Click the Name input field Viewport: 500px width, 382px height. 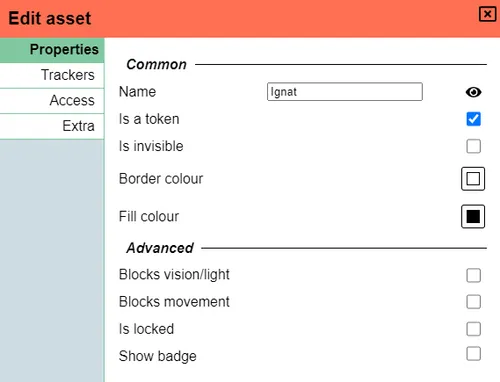[x=345, y=92]
